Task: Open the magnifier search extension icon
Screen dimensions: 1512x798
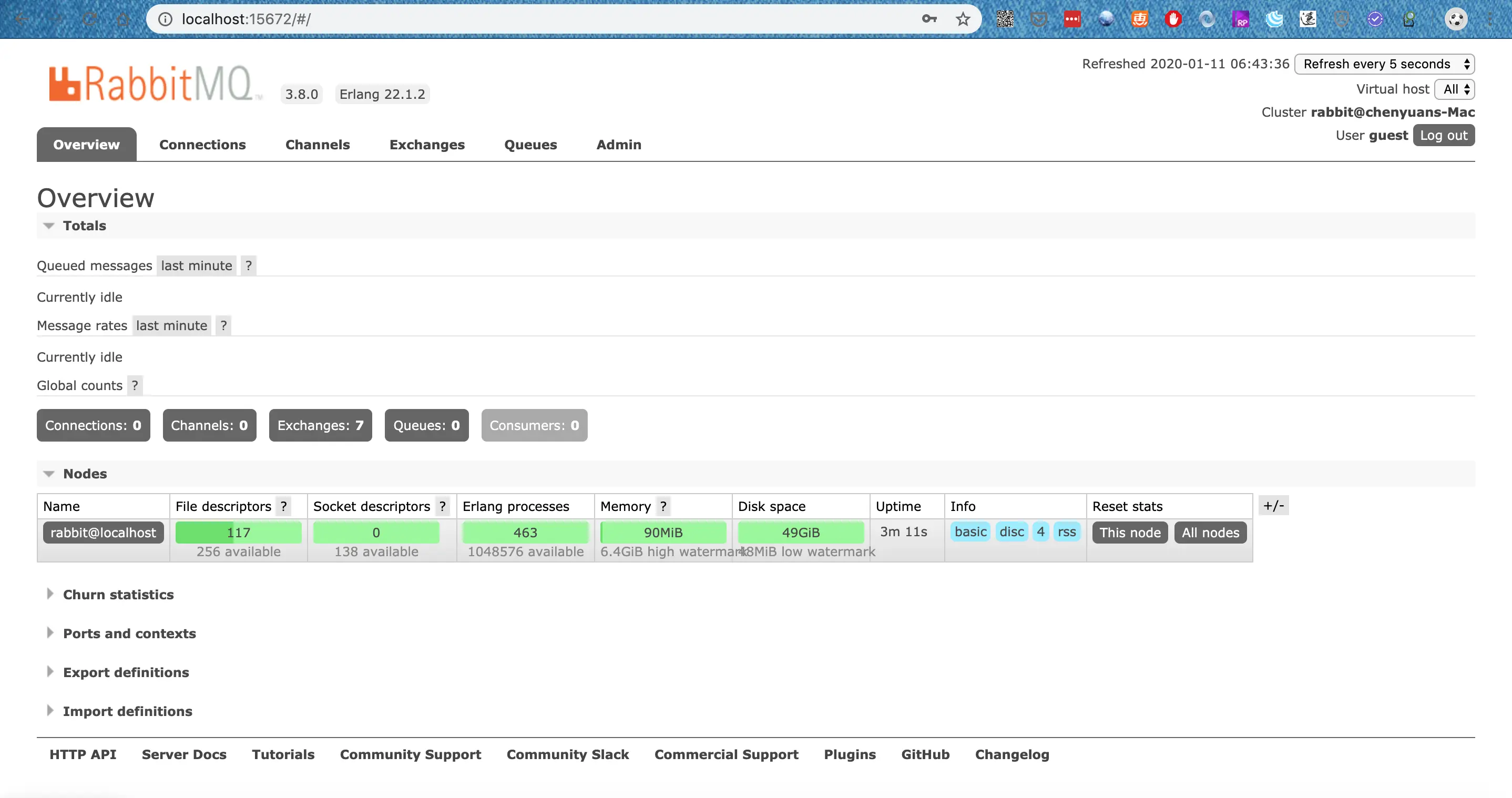Action: 1409,19
